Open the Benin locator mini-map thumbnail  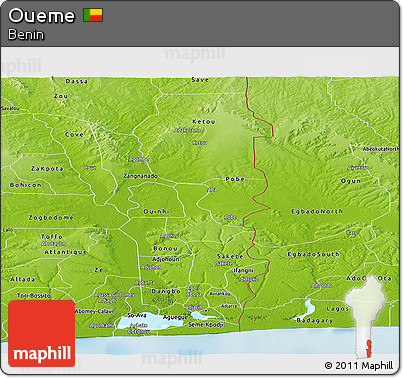click(365, 317)
